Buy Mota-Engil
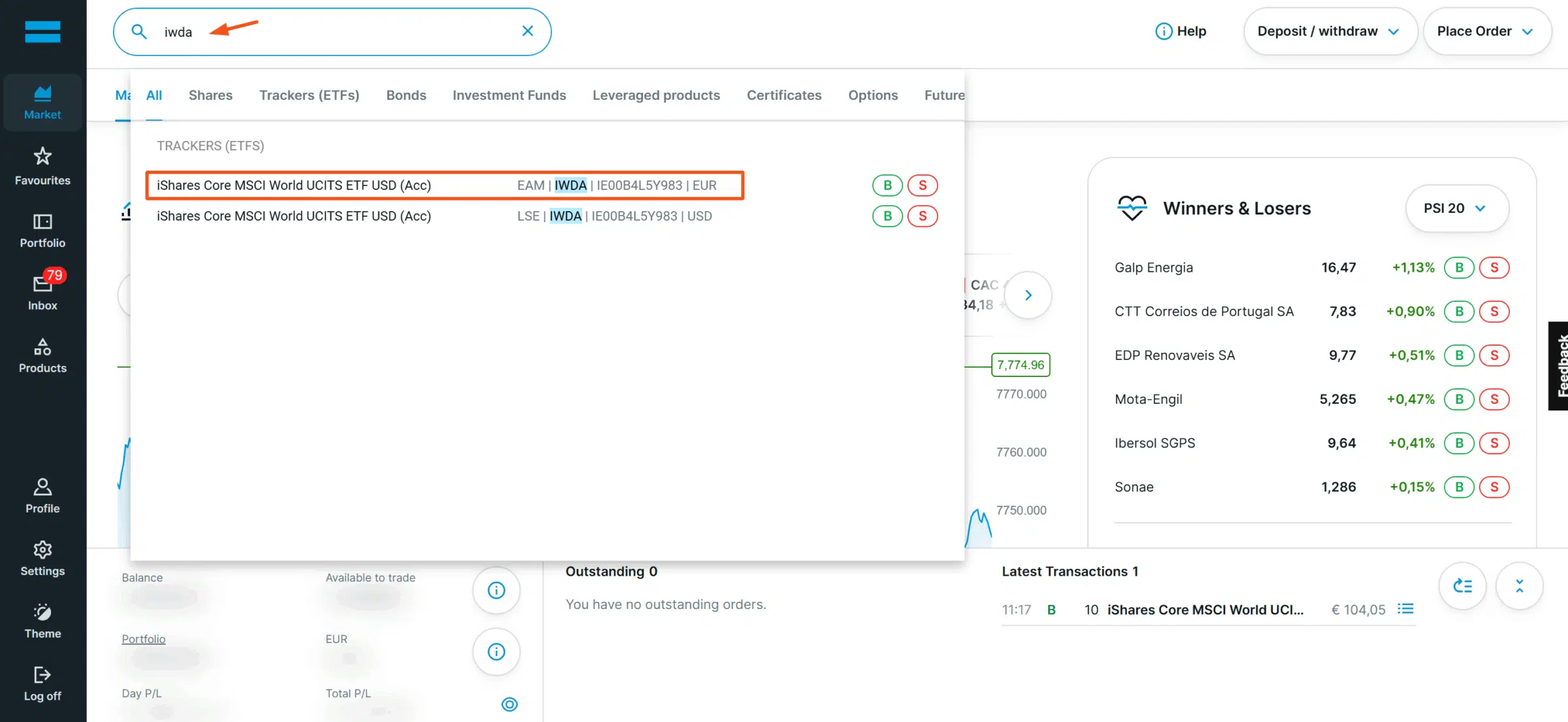This screenshot has width=1568, height=722. 1459,399
